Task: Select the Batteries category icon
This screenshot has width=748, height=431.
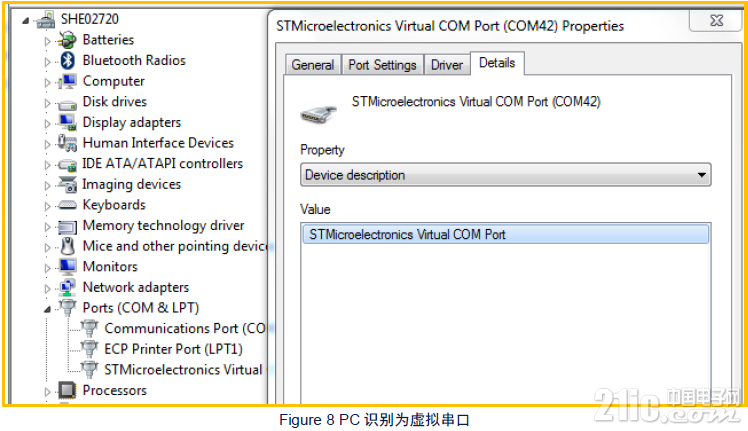Action: pos(67,40)
